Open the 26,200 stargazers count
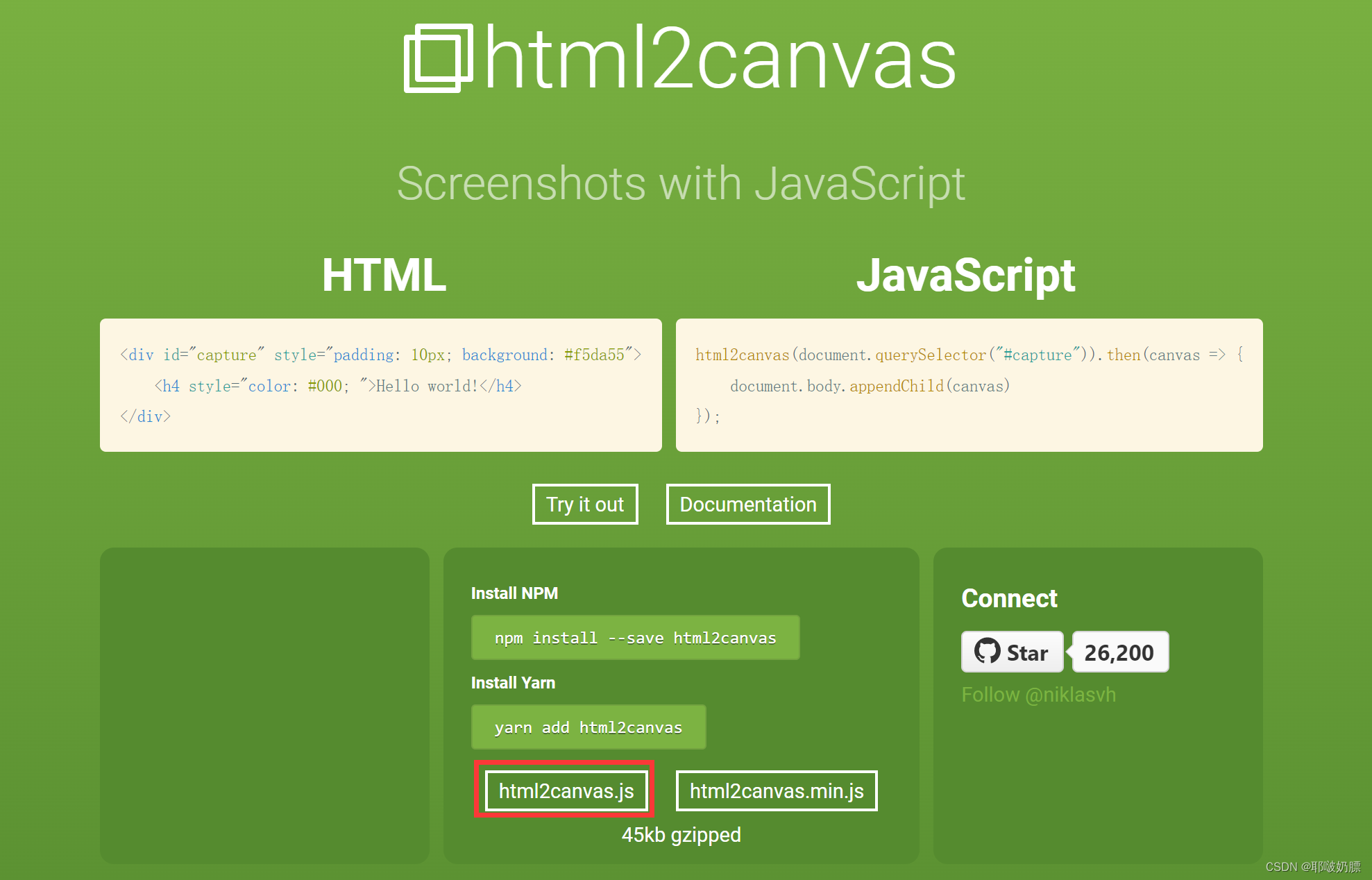 [1120, 652]
